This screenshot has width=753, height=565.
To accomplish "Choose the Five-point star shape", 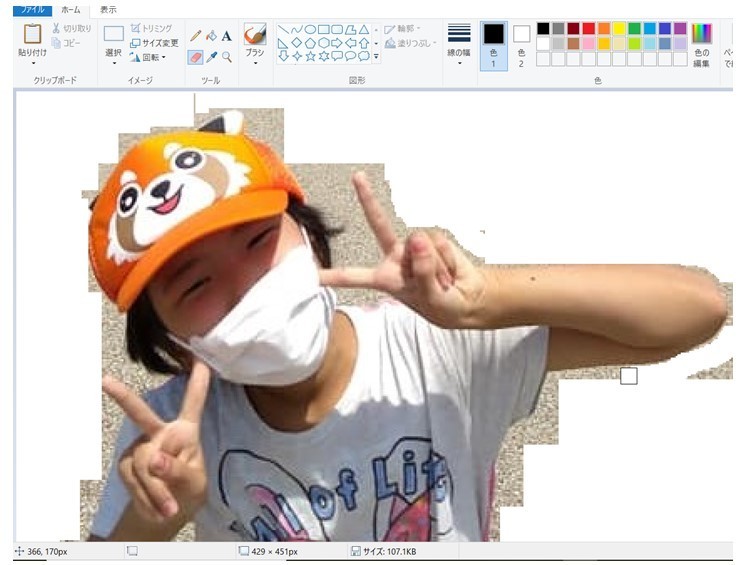I will (x=310, y=56).
